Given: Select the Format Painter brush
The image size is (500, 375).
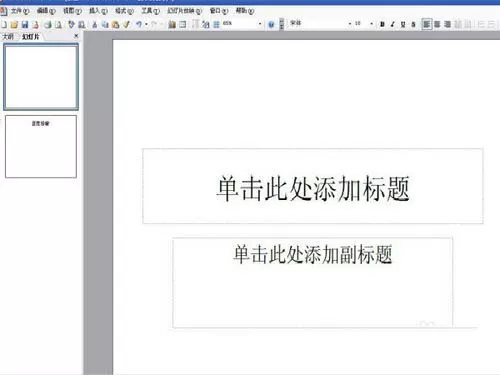Looking at the screenshot, I should point(126,24).
